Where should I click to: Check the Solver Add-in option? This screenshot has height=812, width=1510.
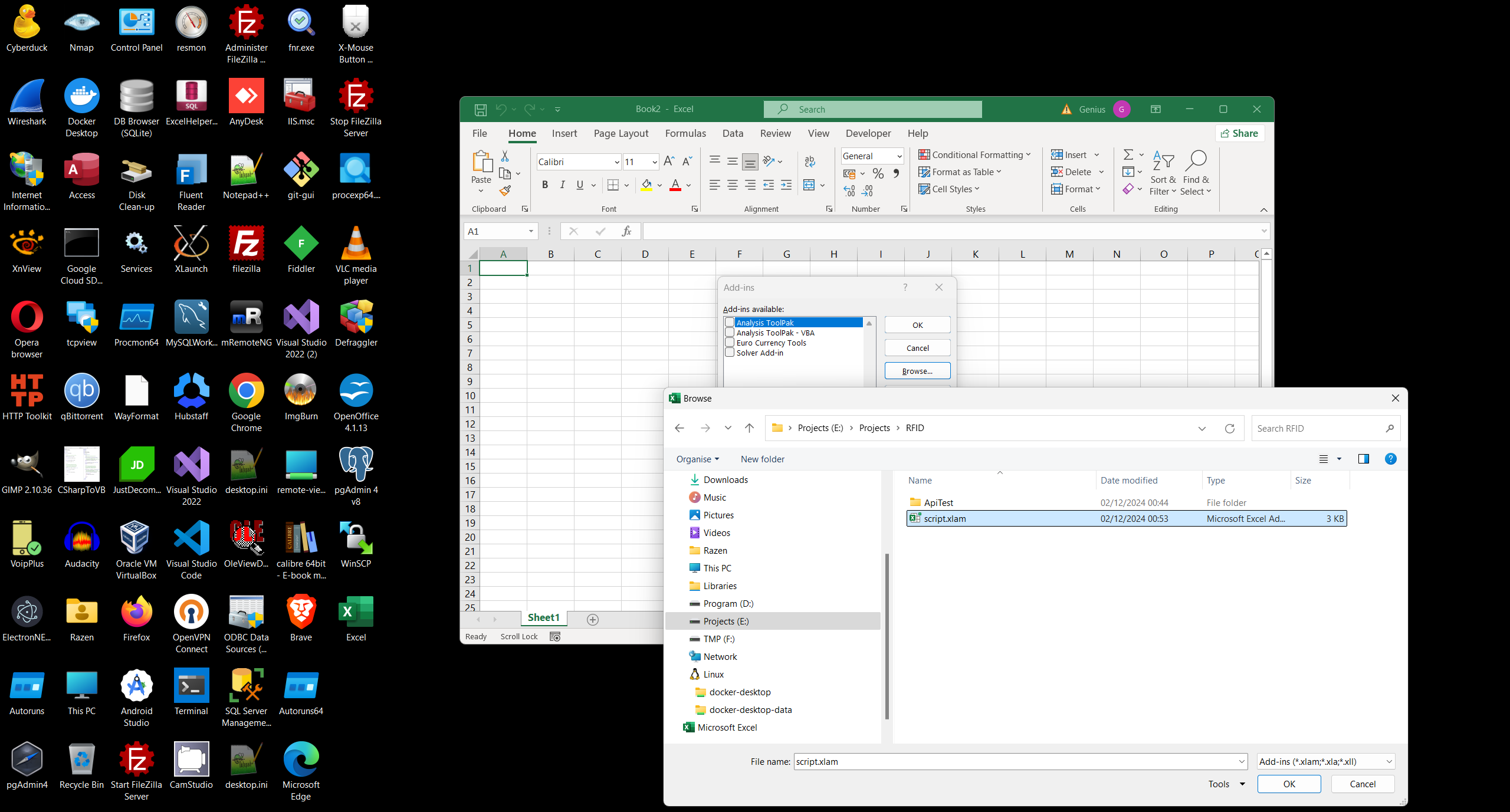(730, 353)
